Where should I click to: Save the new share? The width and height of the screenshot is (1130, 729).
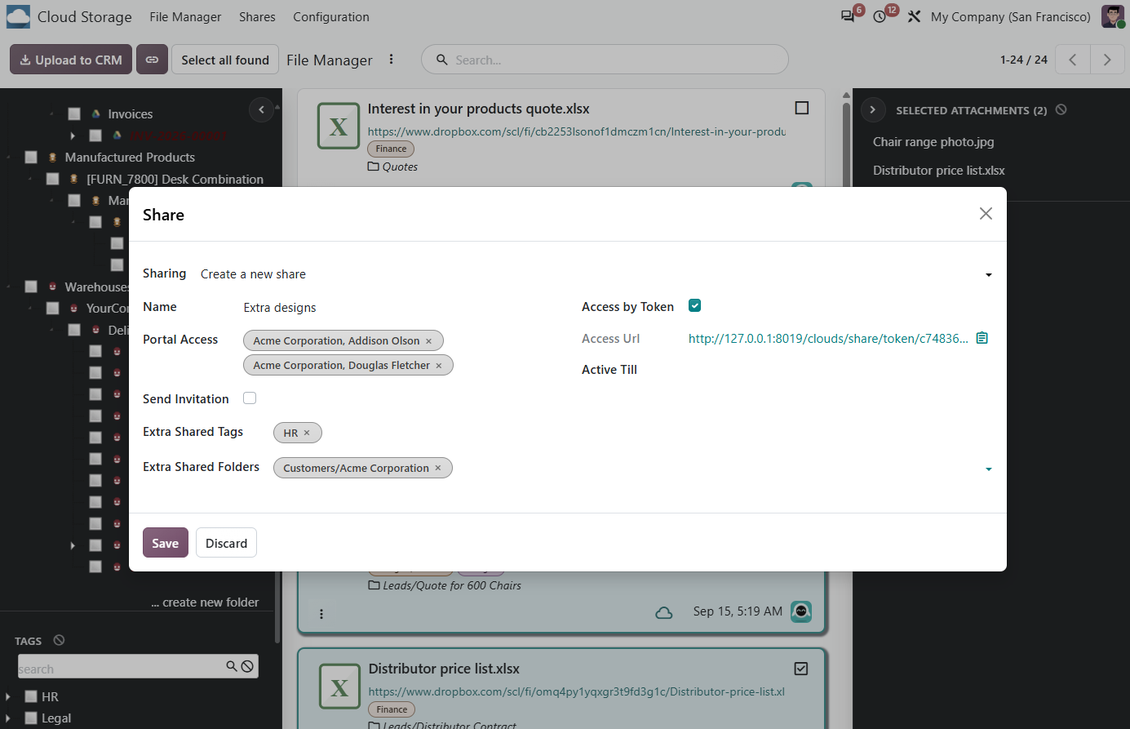pyautogui.click(x=165, y=542)
